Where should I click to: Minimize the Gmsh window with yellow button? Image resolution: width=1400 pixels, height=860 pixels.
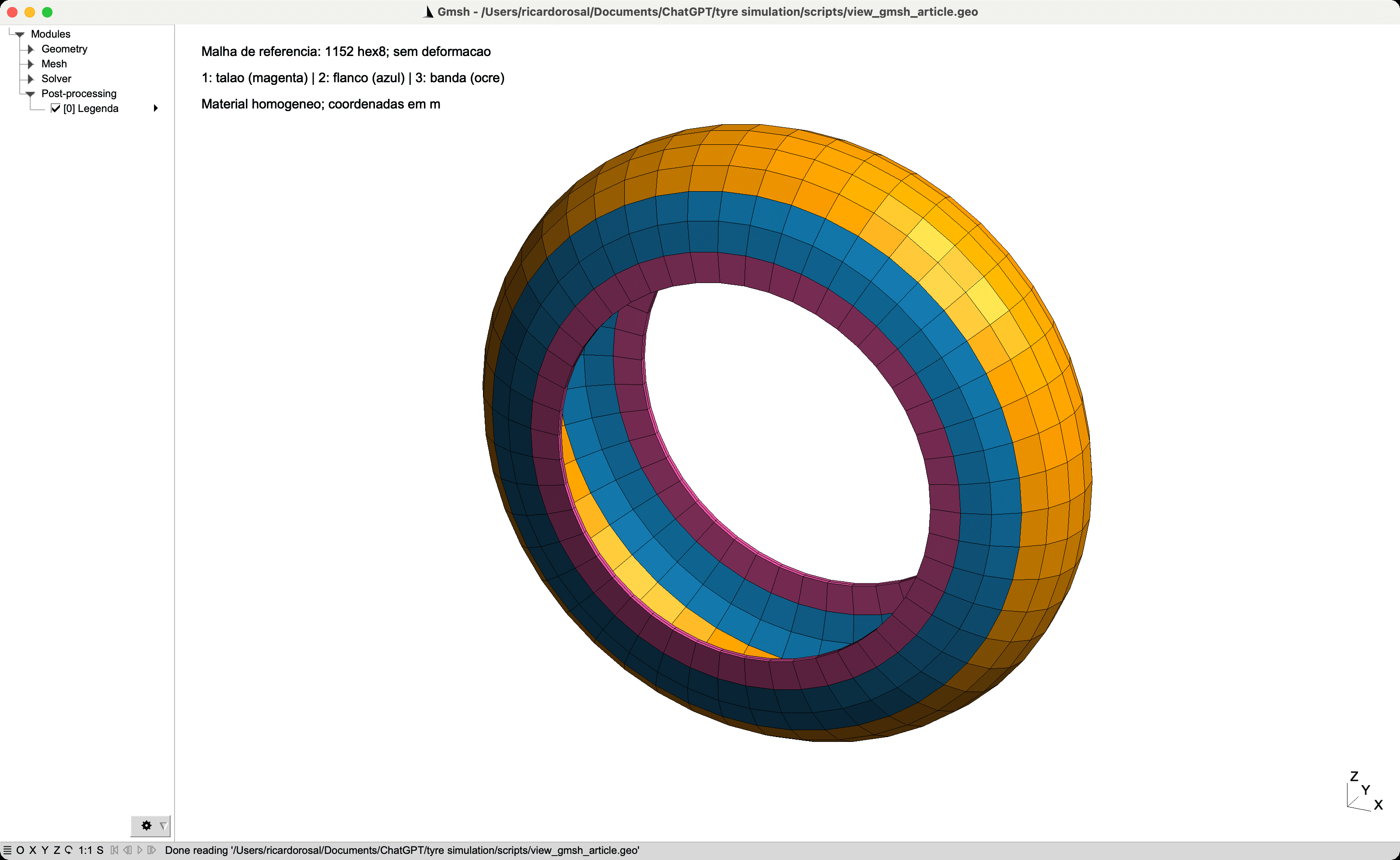click(30, 12)
